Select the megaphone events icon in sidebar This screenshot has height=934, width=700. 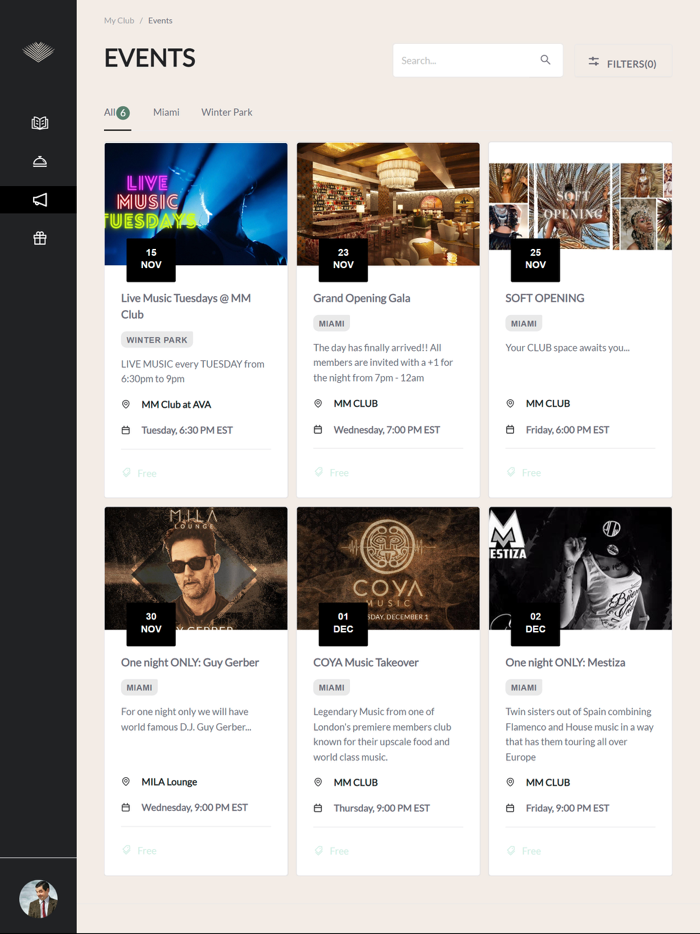coord(39,200)
